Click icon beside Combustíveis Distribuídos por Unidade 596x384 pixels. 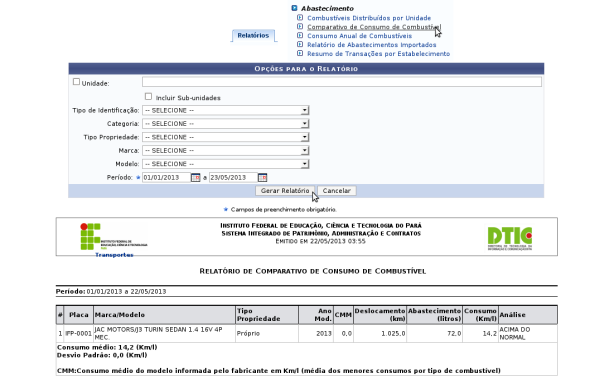(x=300, y=17)
